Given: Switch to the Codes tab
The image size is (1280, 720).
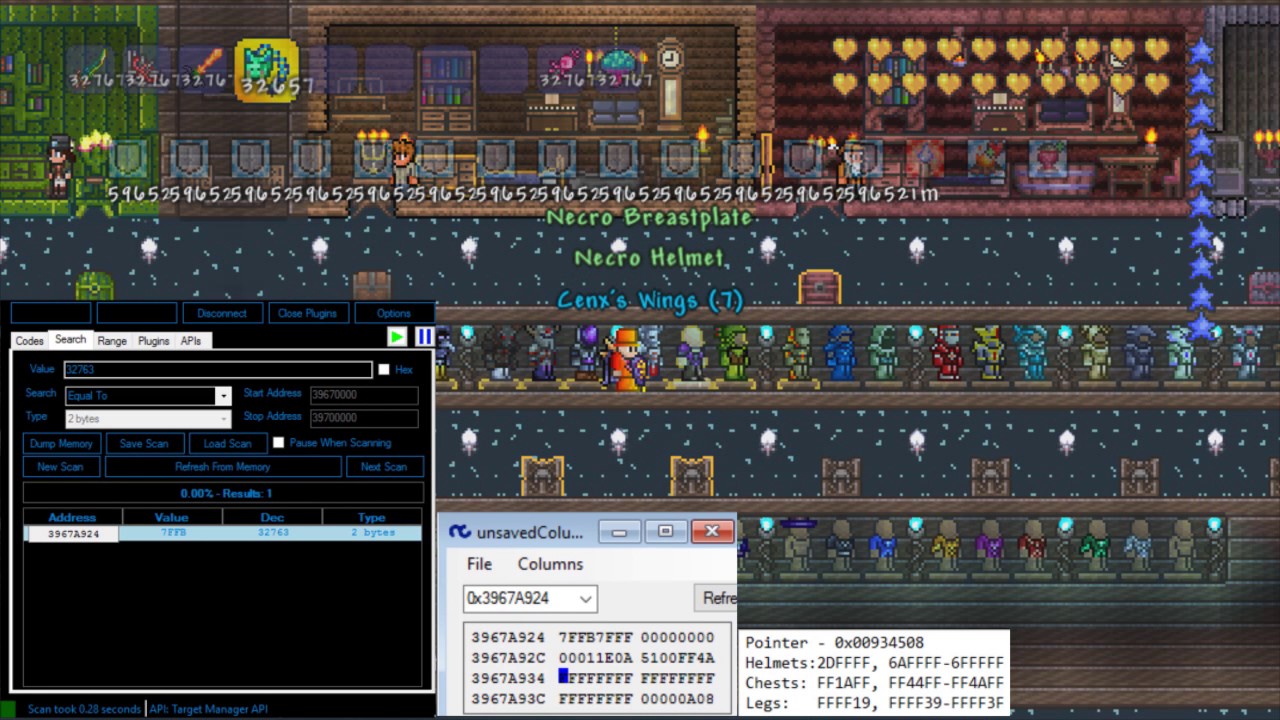Looking at the screenshot, I should (29, 341).
